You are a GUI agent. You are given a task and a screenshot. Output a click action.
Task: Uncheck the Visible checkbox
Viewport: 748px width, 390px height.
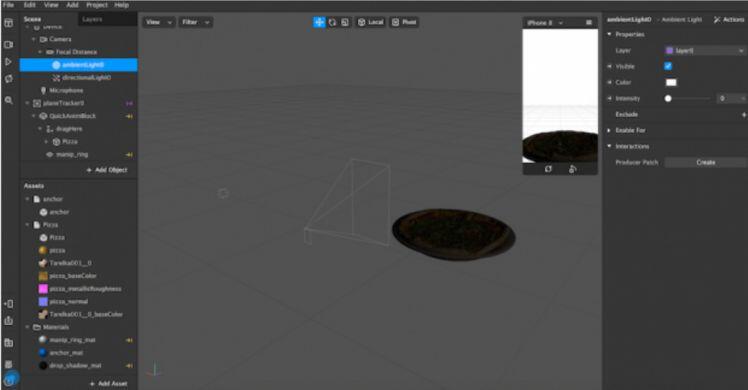point(668,66)
